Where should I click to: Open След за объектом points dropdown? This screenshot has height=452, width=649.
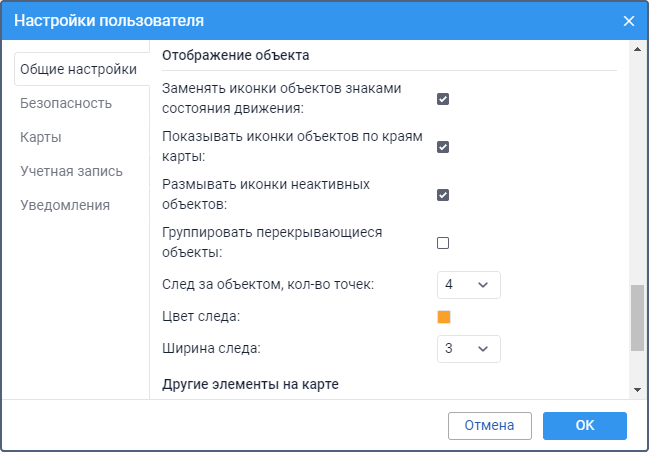469,285
